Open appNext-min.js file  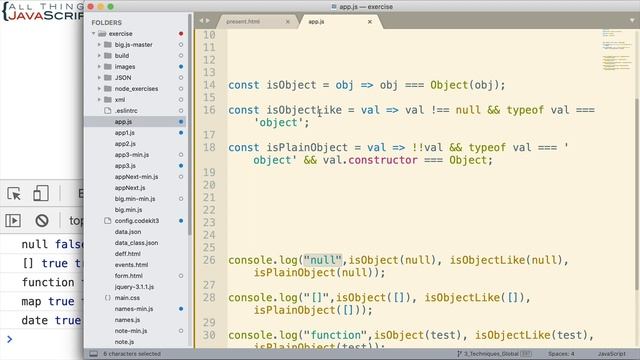[x=136, y=177]
